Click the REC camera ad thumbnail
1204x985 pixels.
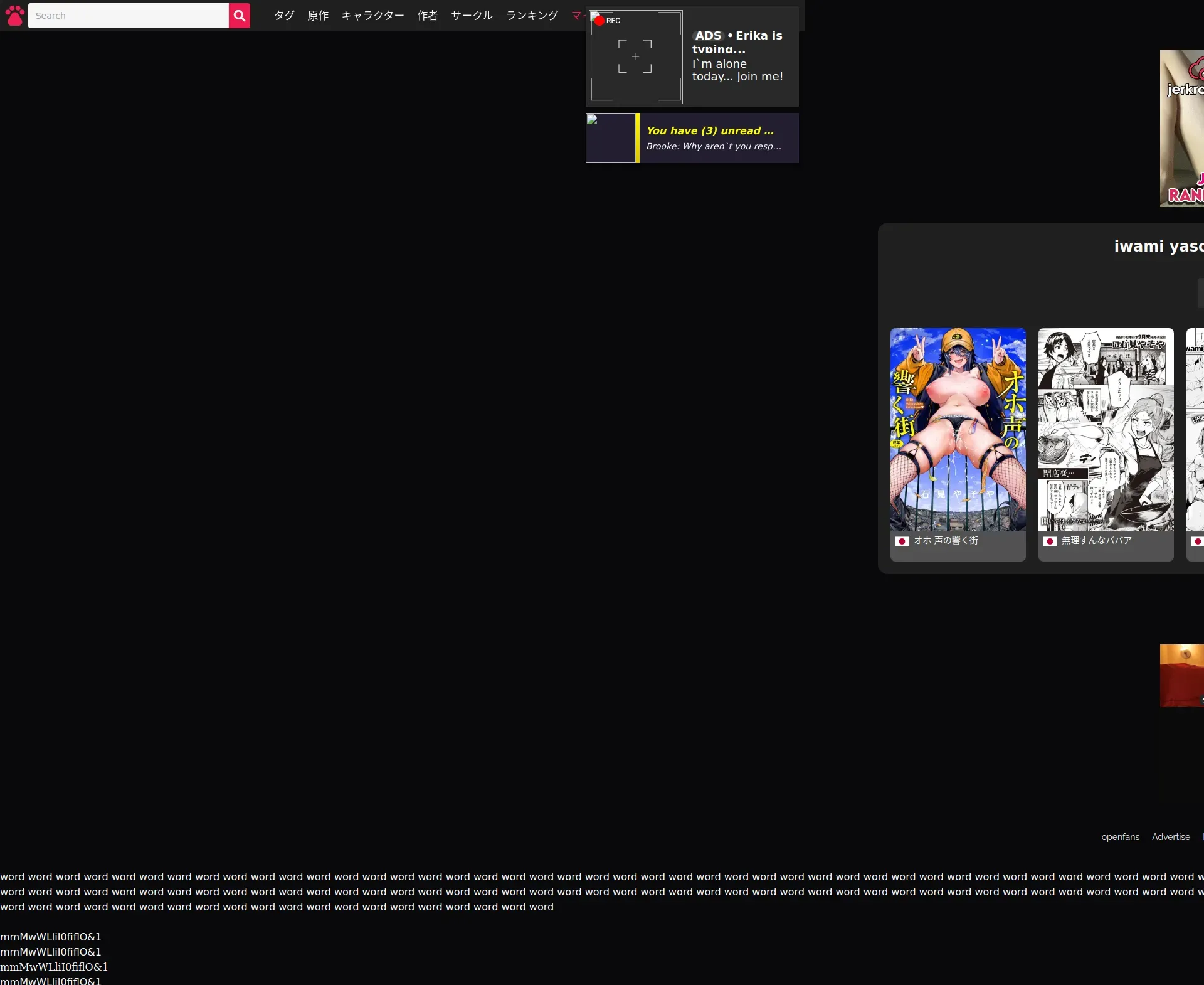click(635, 57)
